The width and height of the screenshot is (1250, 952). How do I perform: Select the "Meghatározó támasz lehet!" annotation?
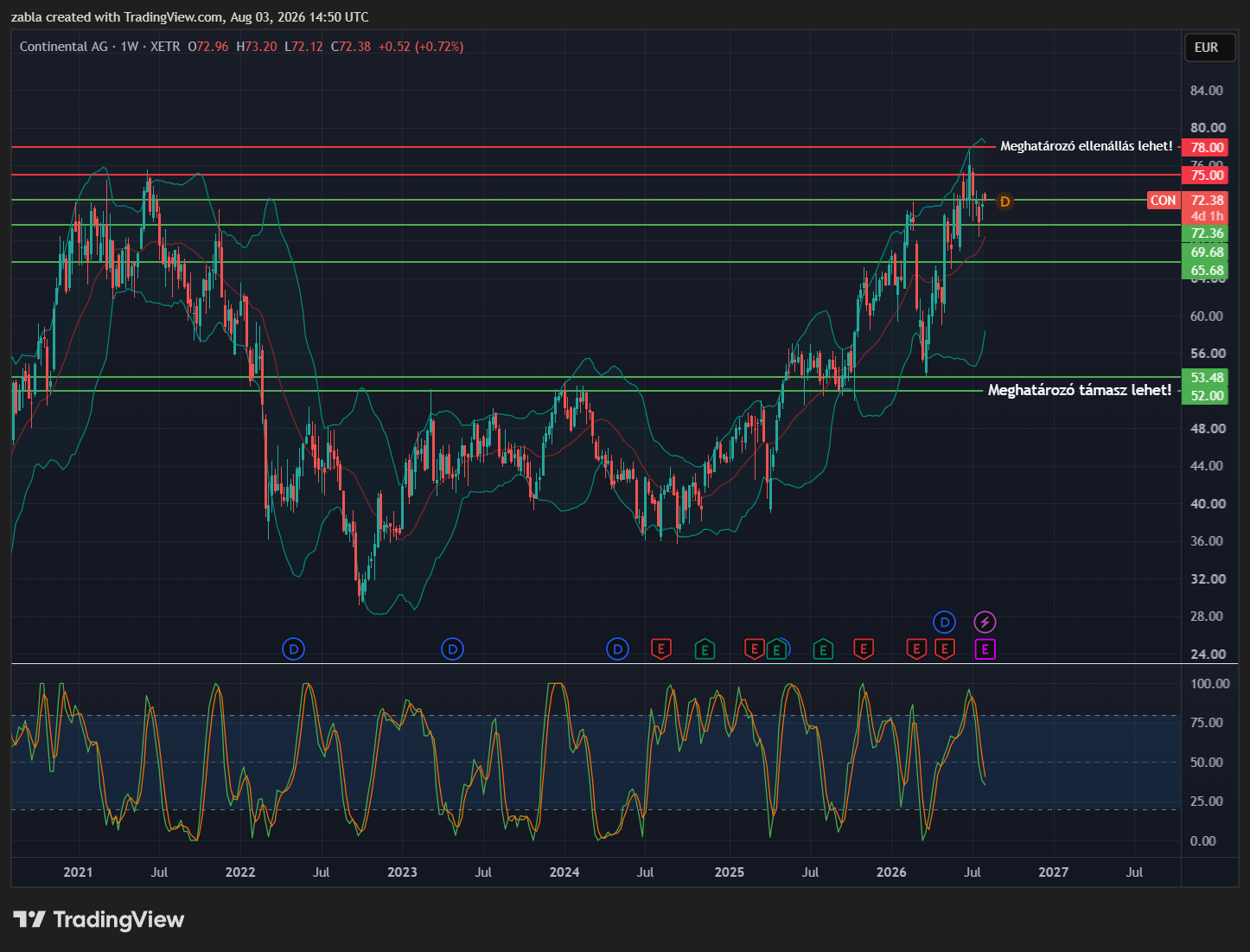[x=1080, y=390]
